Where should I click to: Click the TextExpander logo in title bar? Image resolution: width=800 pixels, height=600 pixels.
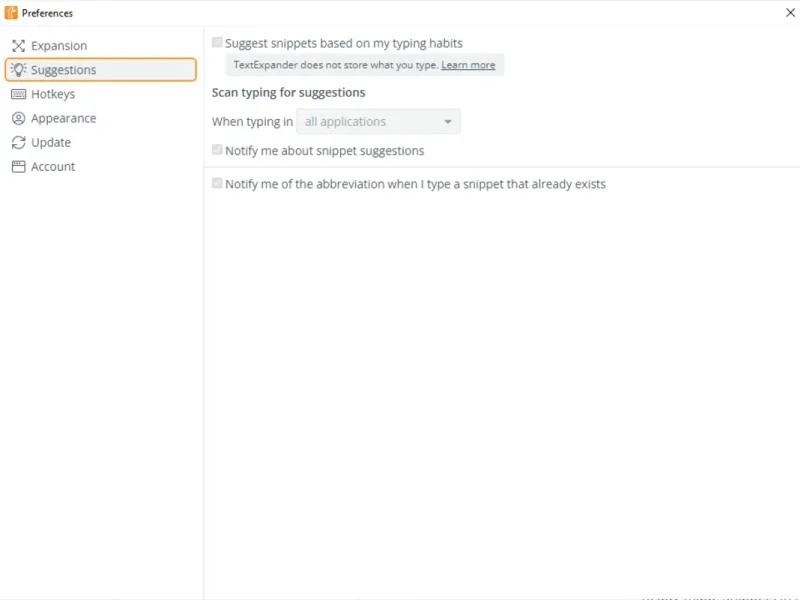point(11,13)
